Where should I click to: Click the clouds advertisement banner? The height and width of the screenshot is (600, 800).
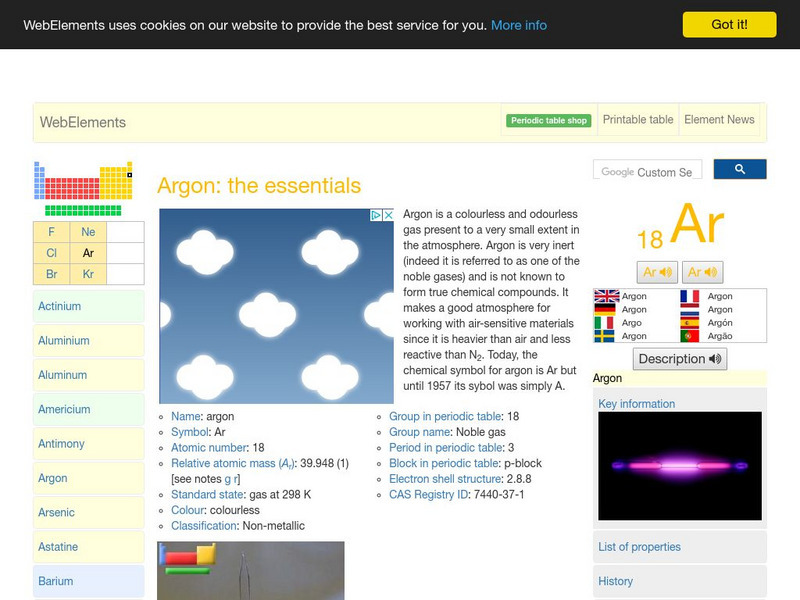tap(276, 306)
